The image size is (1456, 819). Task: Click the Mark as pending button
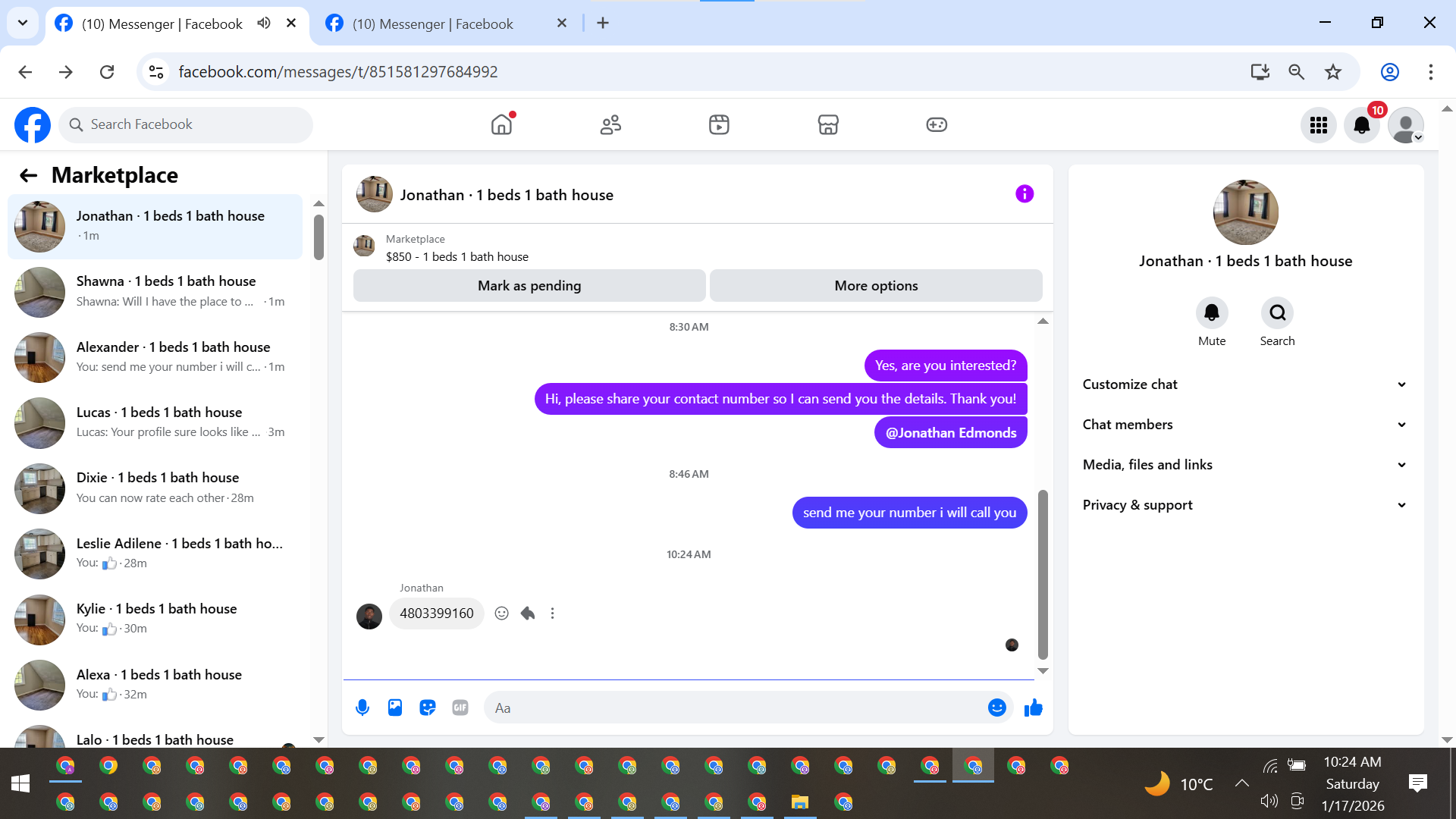tap(529, 286)
